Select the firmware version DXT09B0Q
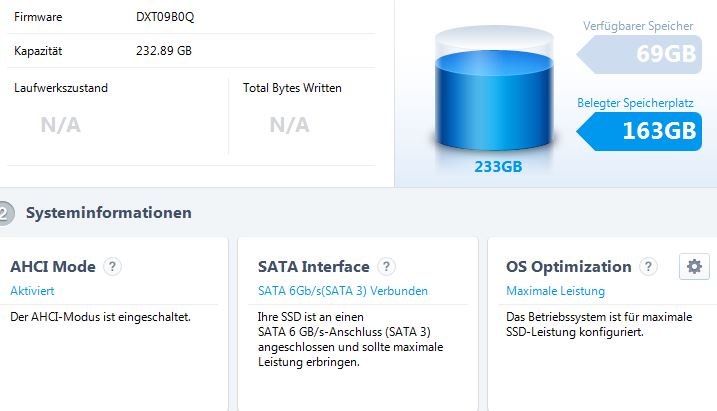The height and width of the screenshot is (411, 717). click(164, 17)
